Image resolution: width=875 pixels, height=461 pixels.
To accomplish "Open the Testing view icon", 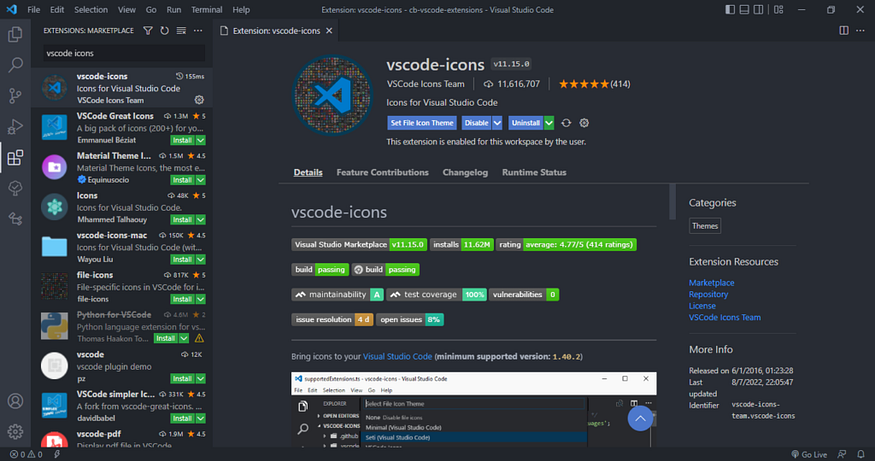I will pyautogui.click(x=15, y=188).
